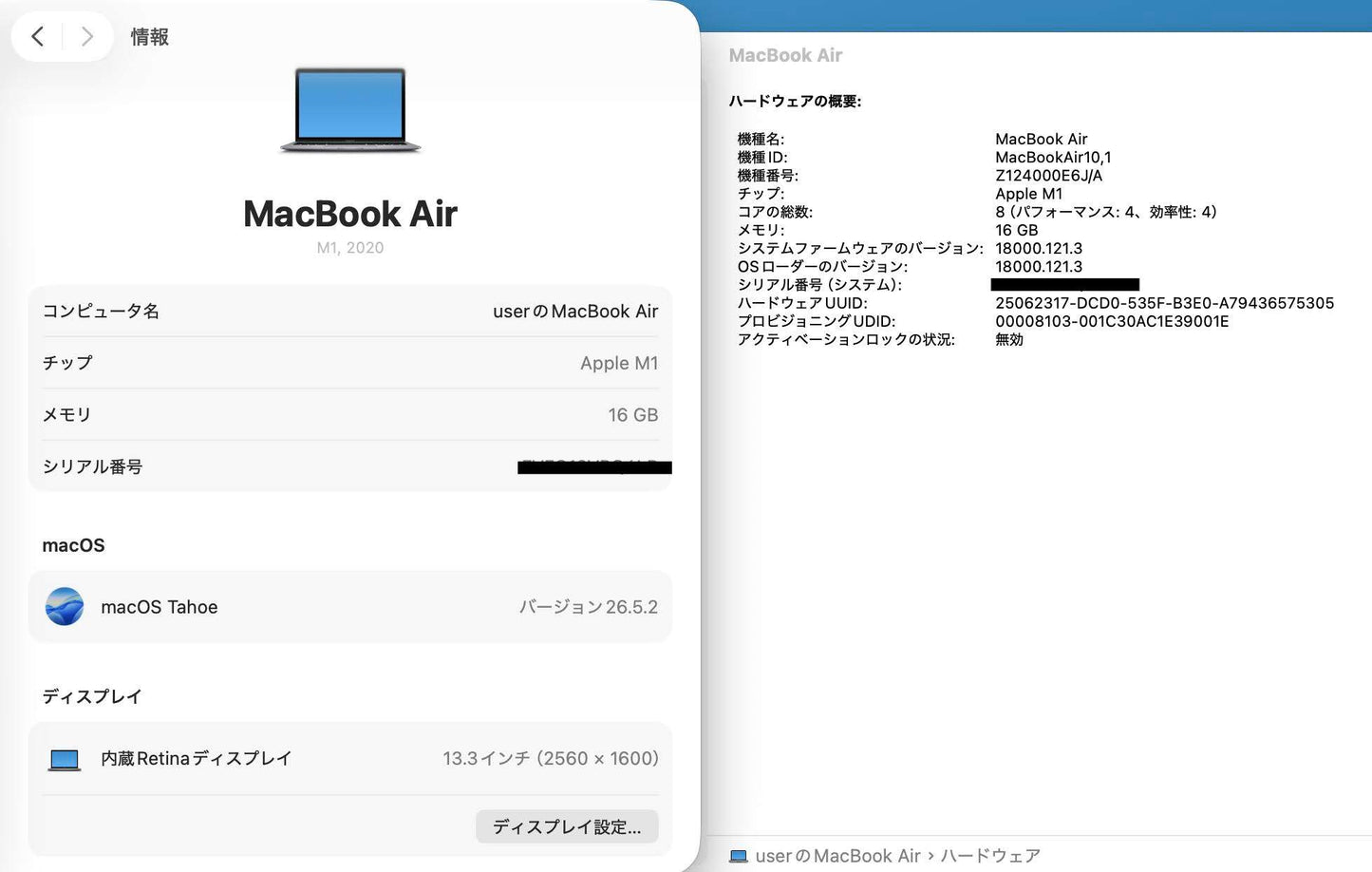Click the MacBook Air laptop image
1372x872 pixels.
pos(350,110)
